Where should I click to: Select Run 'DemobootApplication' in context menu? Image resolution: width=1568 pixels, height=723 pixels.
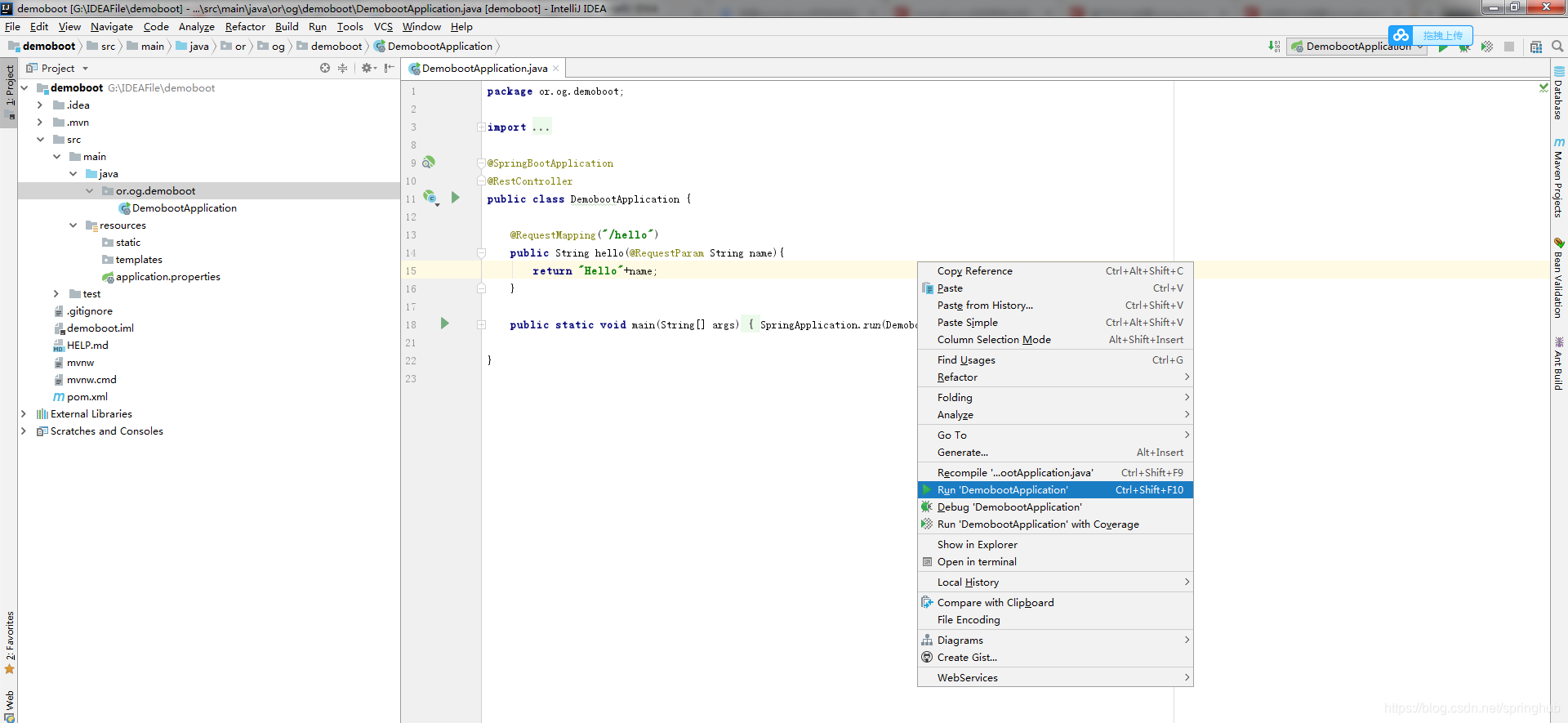1055,489
